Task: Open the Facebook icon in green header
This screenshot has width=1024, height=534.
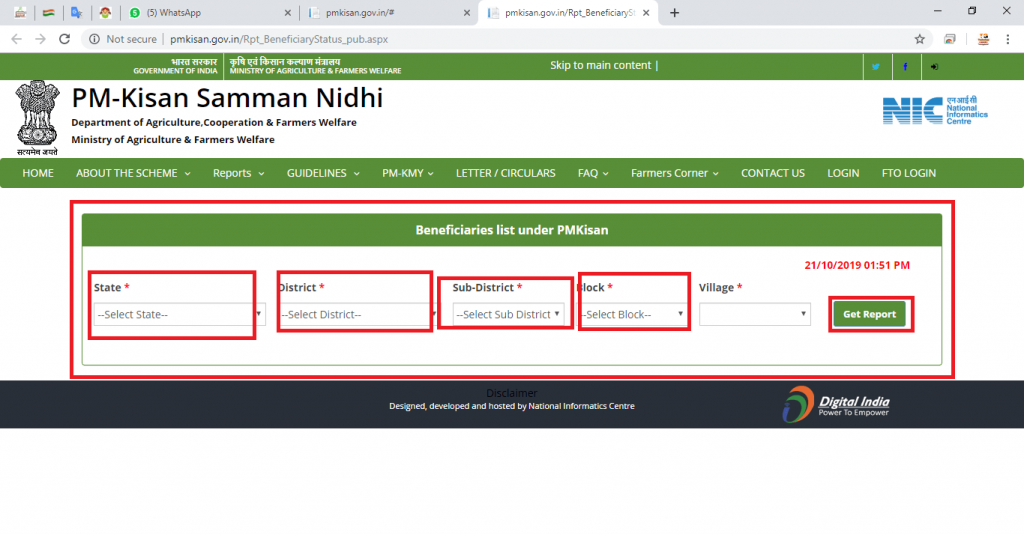Action: (x=905, y=67)
